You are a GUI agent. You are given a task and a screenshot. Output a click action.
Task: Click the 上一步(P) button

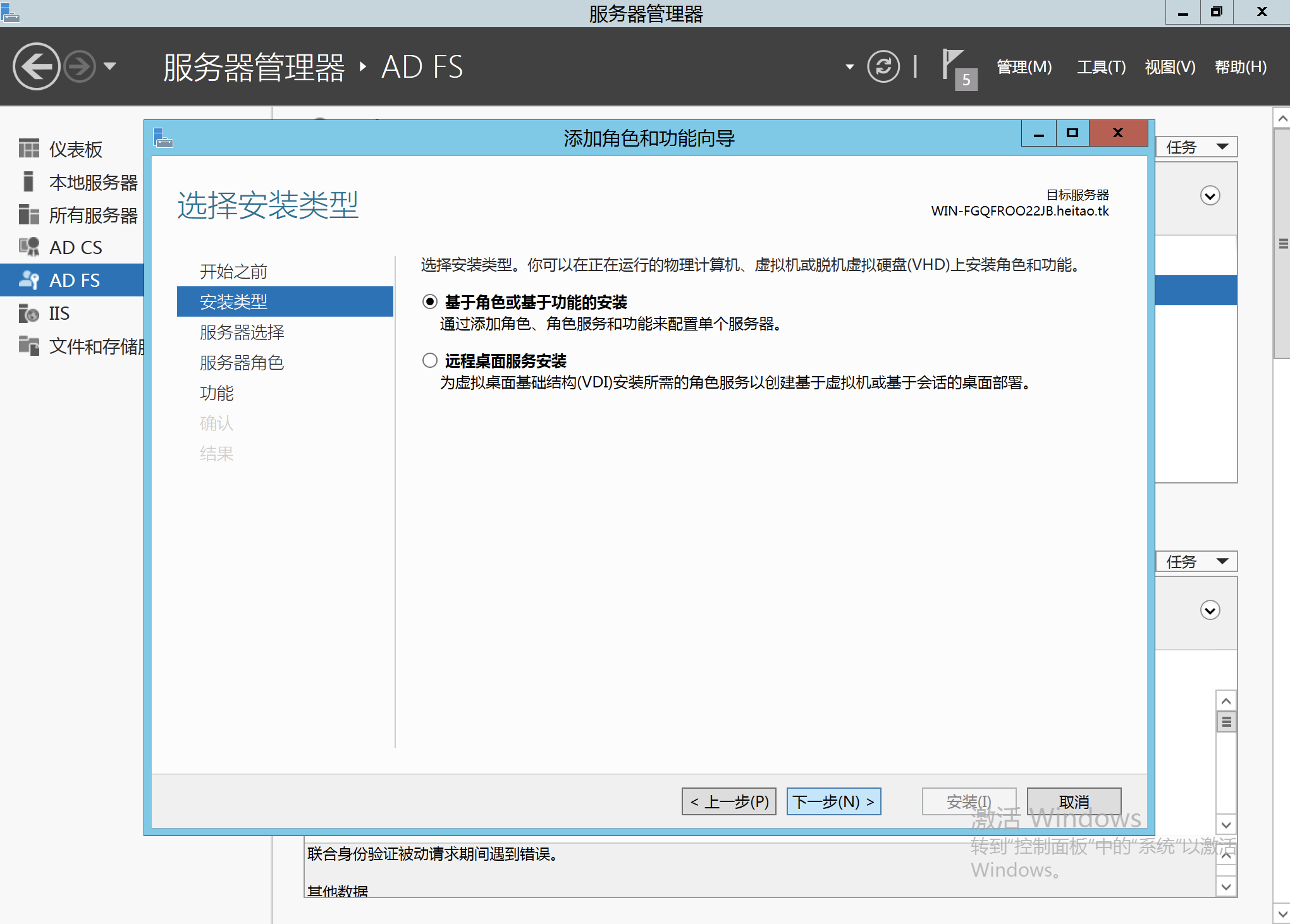tap(729, 801)
